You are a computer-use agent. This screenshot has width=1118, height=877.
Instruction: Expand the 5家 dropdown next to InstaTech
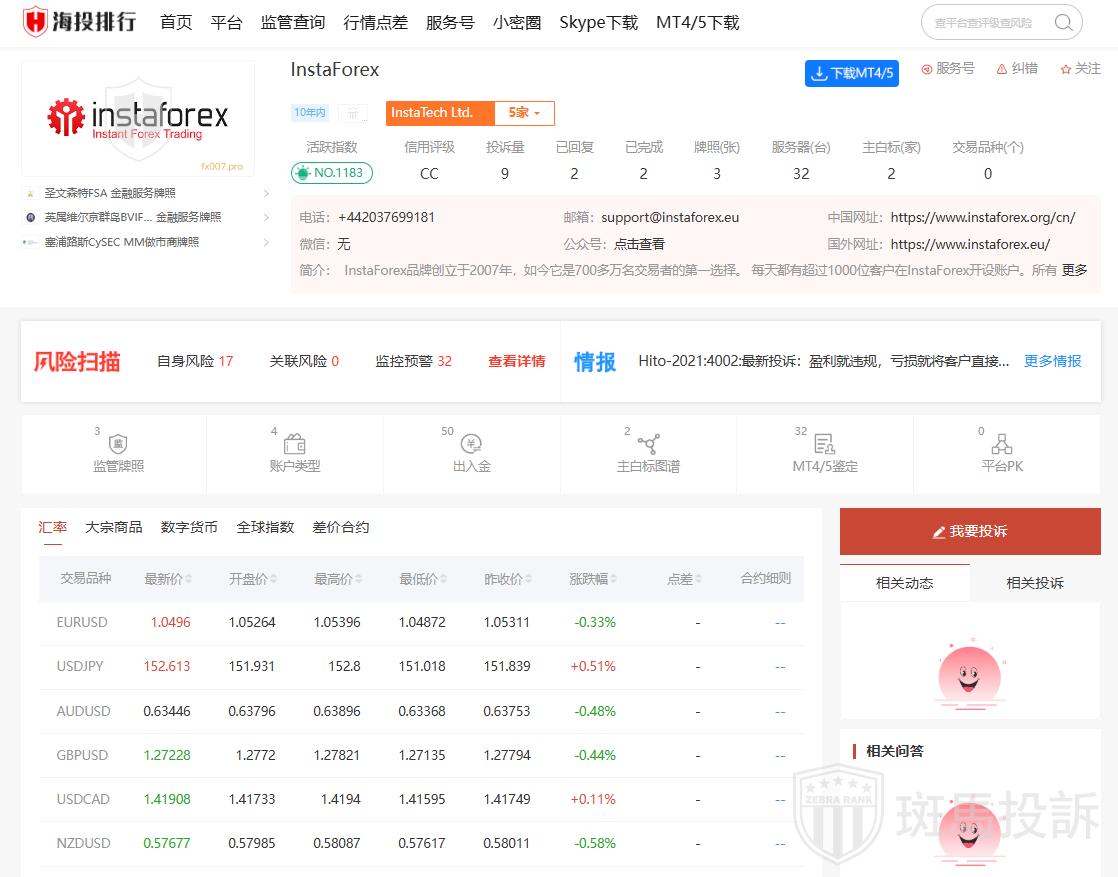pyautogui.click(x=524, y=113)
